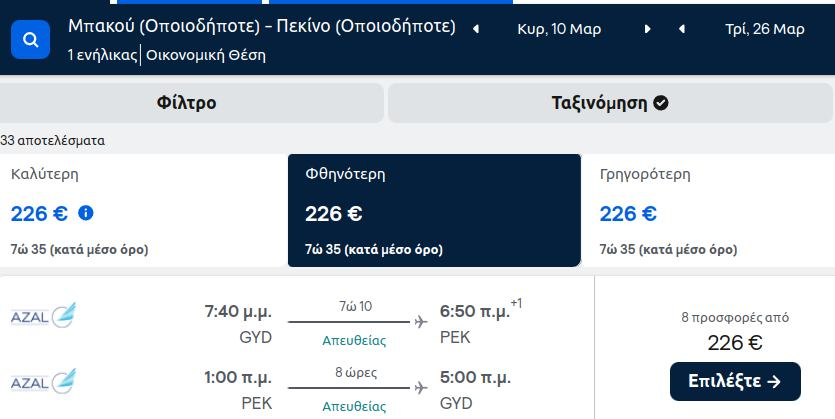The height and width of the screenshot is (419, 835).
Task: Go to previous return date arrow
Action: (682, 29)
